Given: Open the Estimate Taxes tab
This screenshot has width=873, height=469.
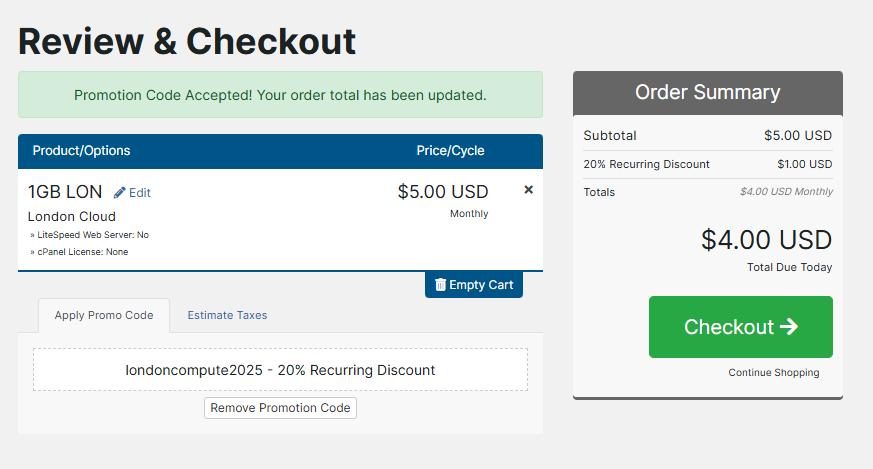Looking at the screenshot, I should click(x=227, y=315).
